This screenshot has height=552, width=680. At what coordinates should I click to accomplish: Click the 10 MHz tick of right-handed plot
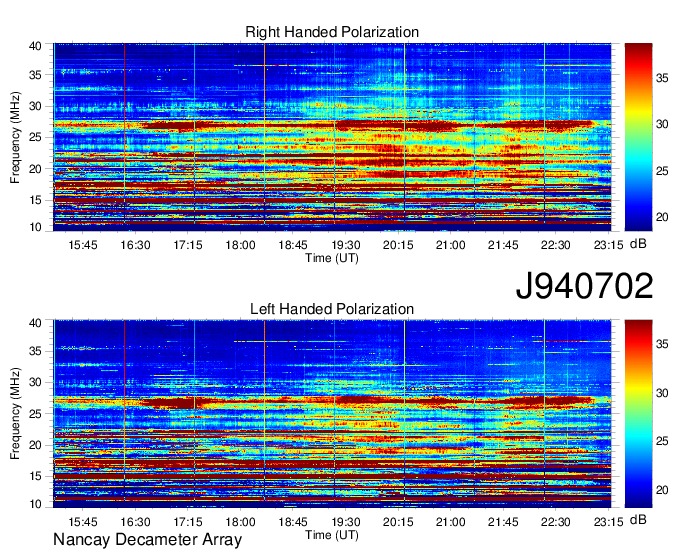click(35, 227)
